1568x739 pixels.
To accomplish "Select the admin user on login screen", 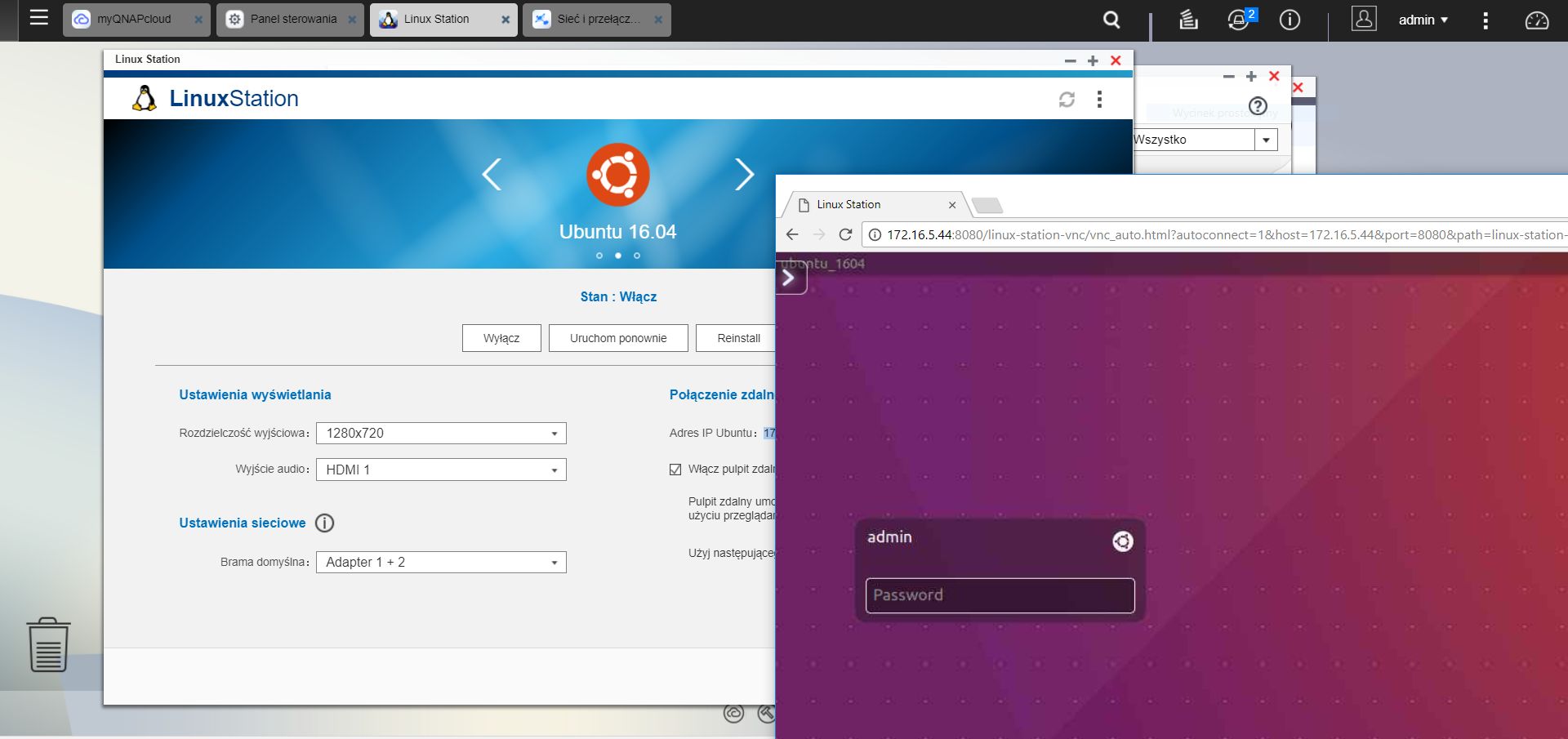I will pos(889,537).
